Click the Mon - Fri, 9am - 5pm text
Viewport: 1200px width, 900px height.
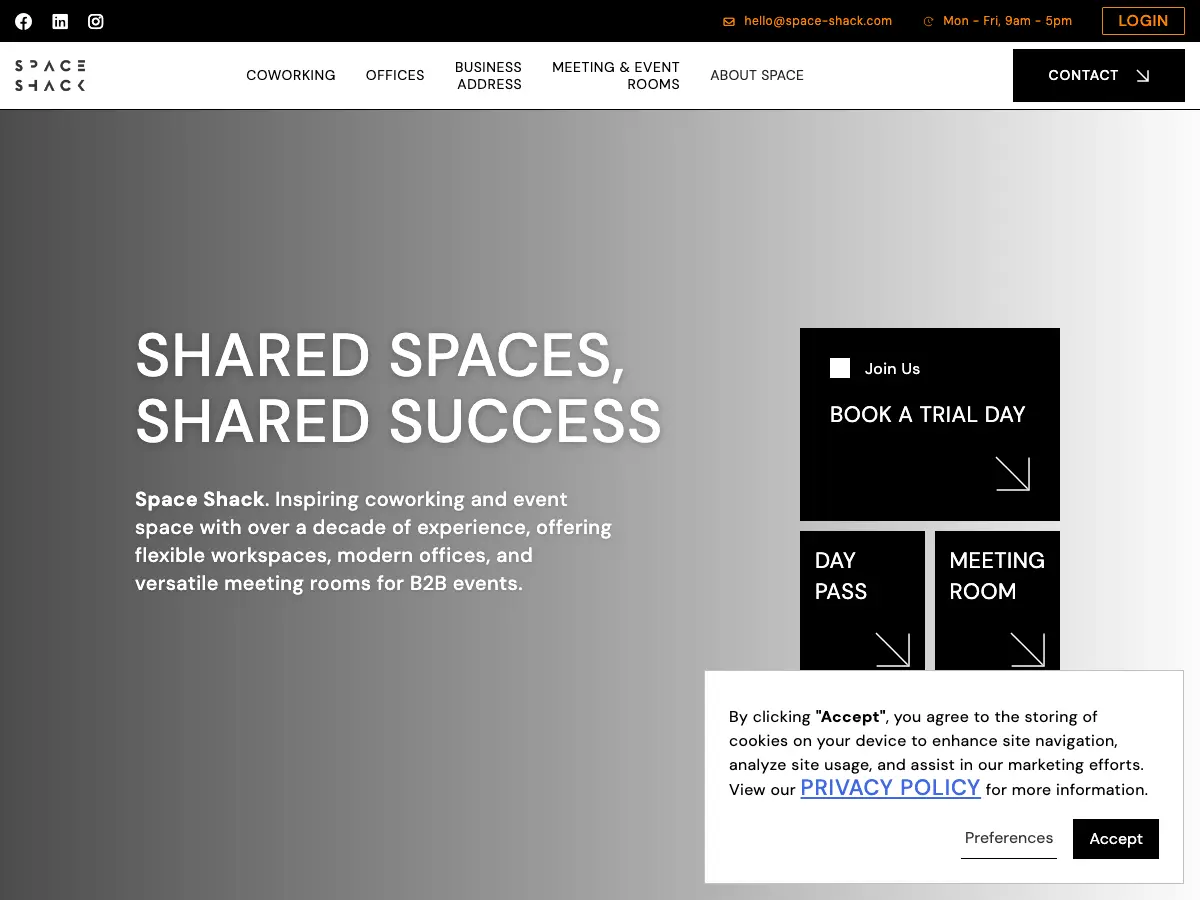(1007, 21)
